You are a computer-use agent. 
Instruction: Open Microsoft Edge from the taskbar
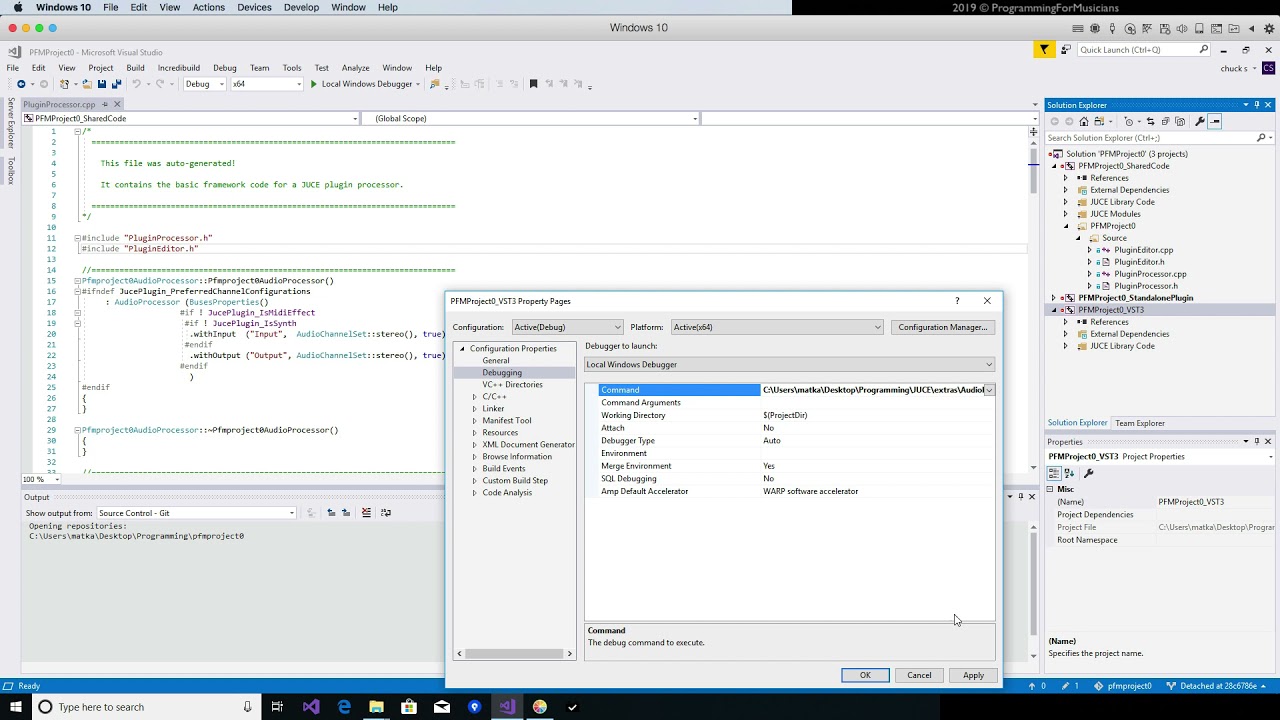tap(344, 707)
